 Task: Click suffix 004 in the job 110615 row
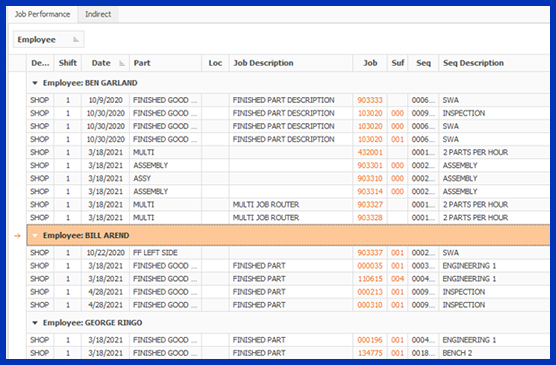click(x=397, y=279)
